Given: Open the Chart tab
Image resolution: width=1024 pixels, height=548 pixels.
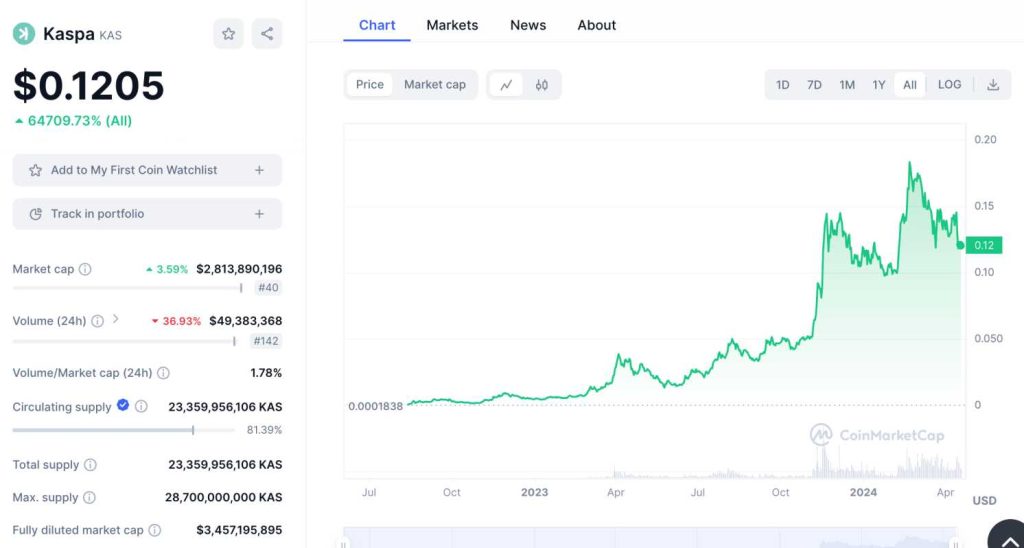Looking at the screenshot, I should (377, 25).
